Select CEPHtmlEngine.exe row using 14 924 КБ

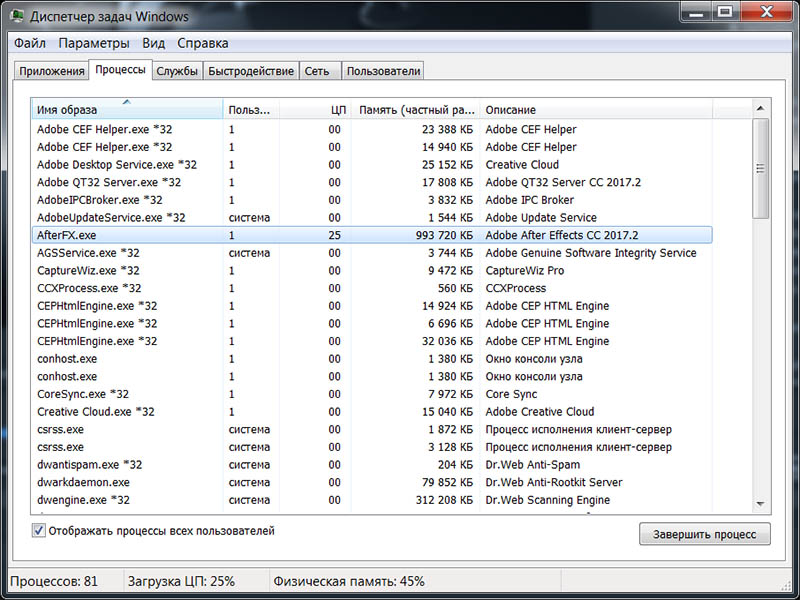point(372,306)
